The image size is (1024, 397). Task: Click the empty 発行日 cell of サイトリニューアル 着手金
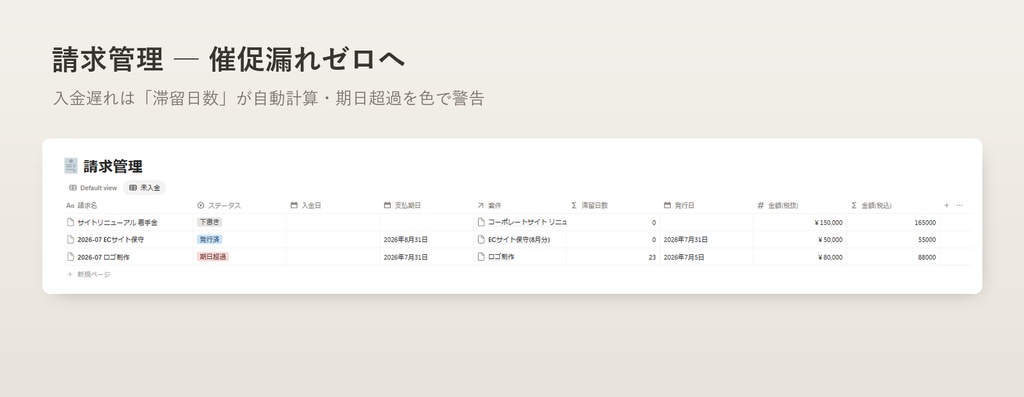tap(707, 223)
